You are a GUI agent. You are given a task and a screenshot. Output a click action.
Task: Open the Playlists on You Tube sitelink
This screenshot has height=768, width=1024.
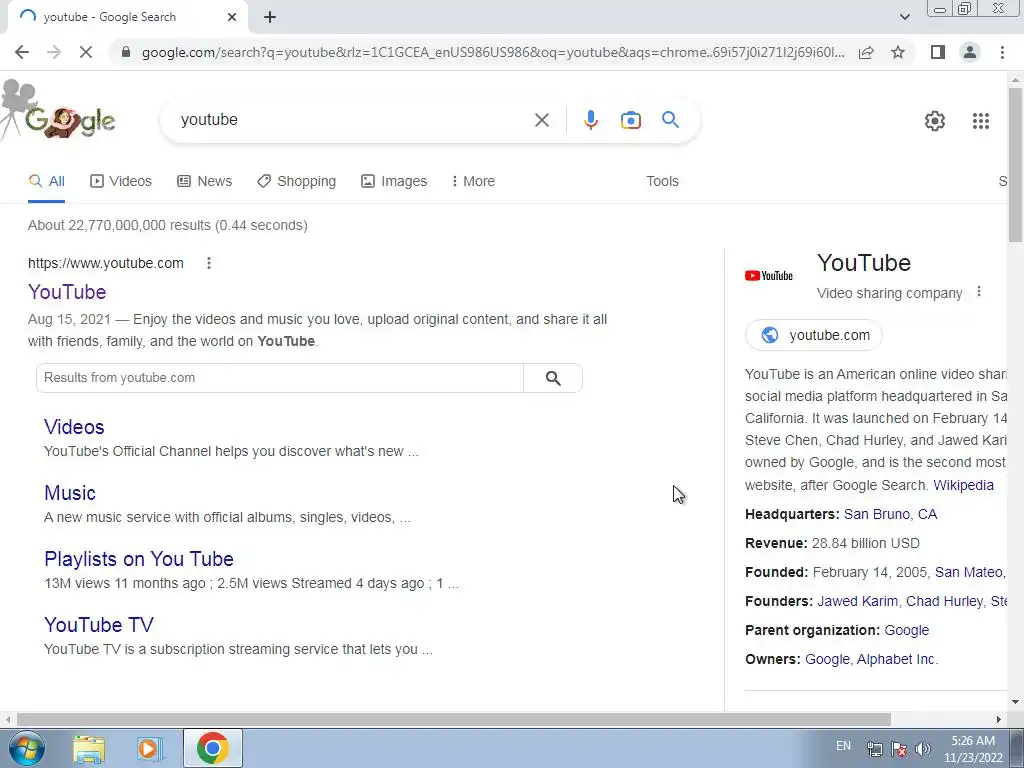point(138,559)
